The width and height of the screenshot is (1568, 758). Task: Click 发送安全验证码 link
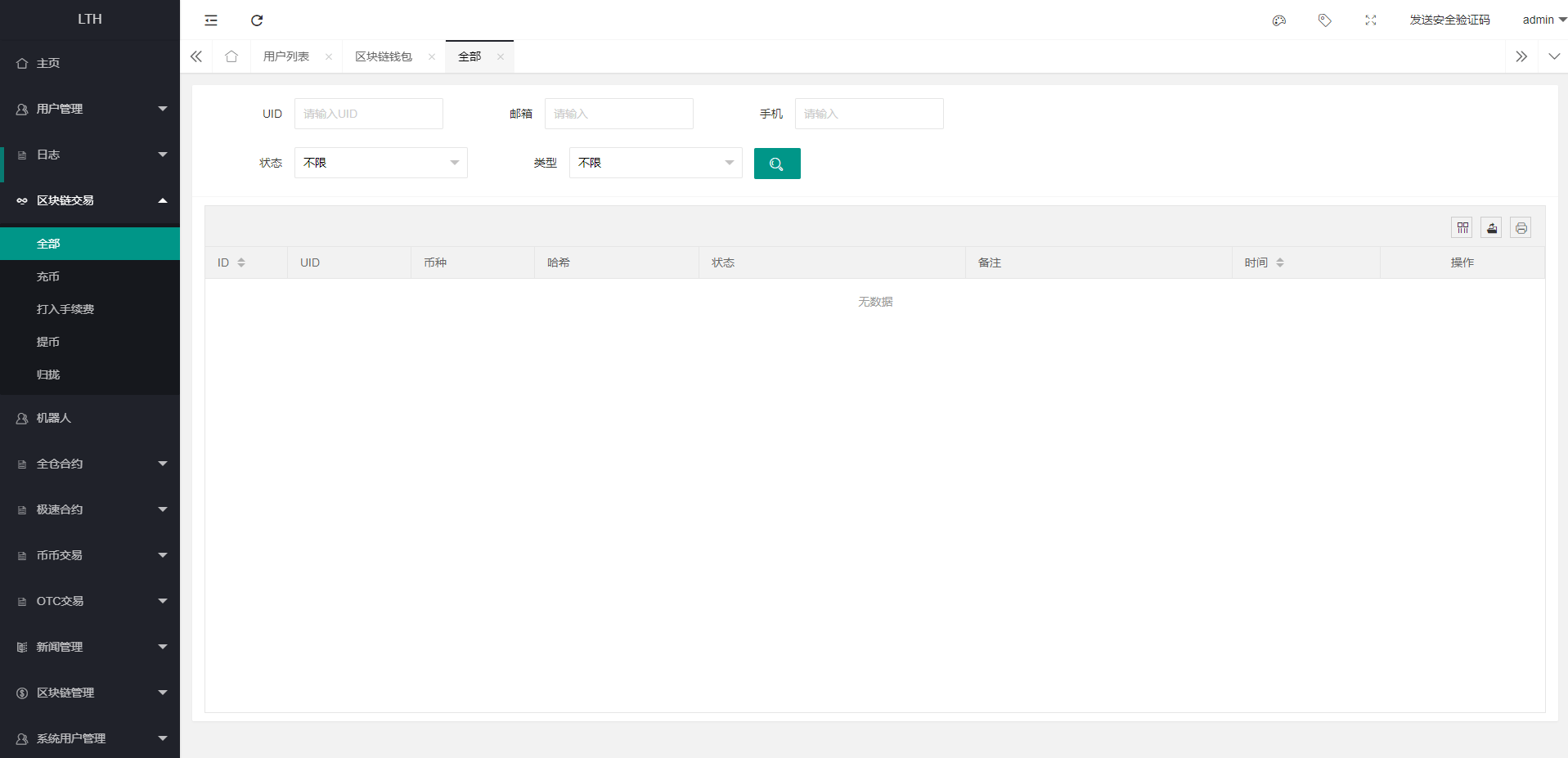[1449, 20]
